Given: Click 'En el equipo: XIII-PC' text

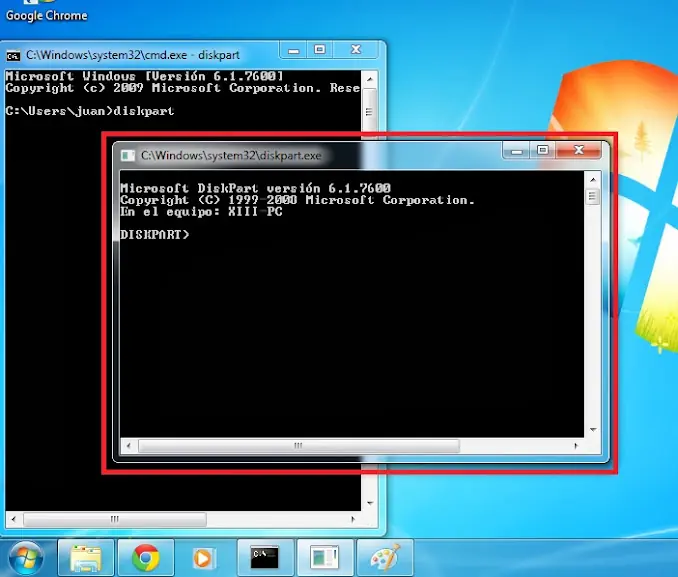Looking at the screenshot, I should (x=201, y=212).
